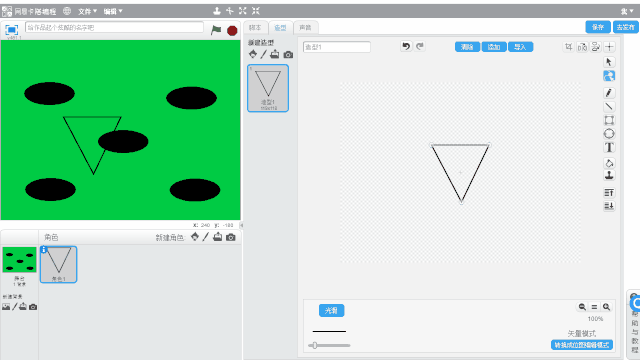Open the sprite info via the blue i badge
640x360 pixels.
click(x=44, y=249)
